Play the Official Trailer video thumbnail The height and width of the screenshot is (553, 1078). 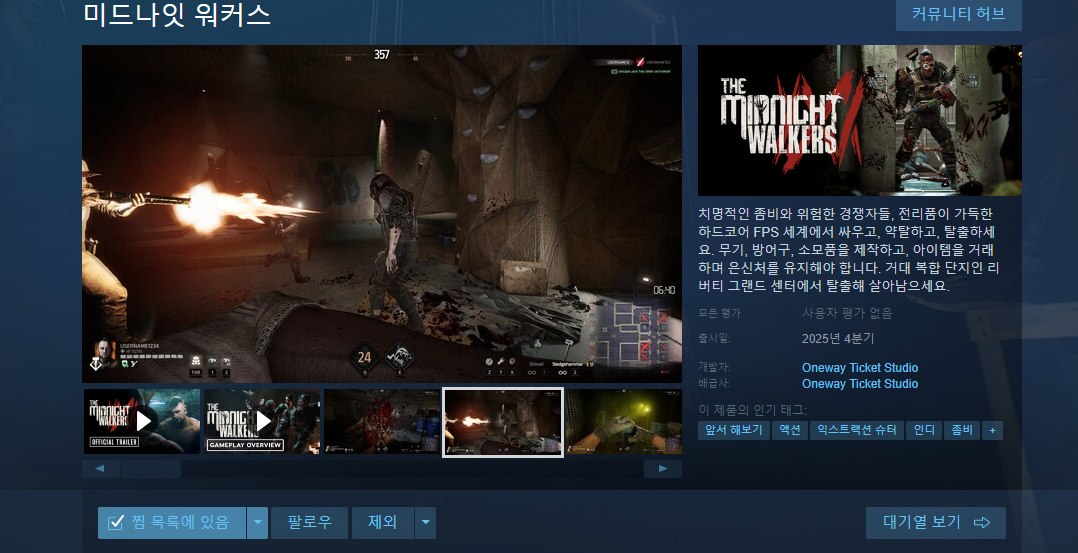coord(142,421)
